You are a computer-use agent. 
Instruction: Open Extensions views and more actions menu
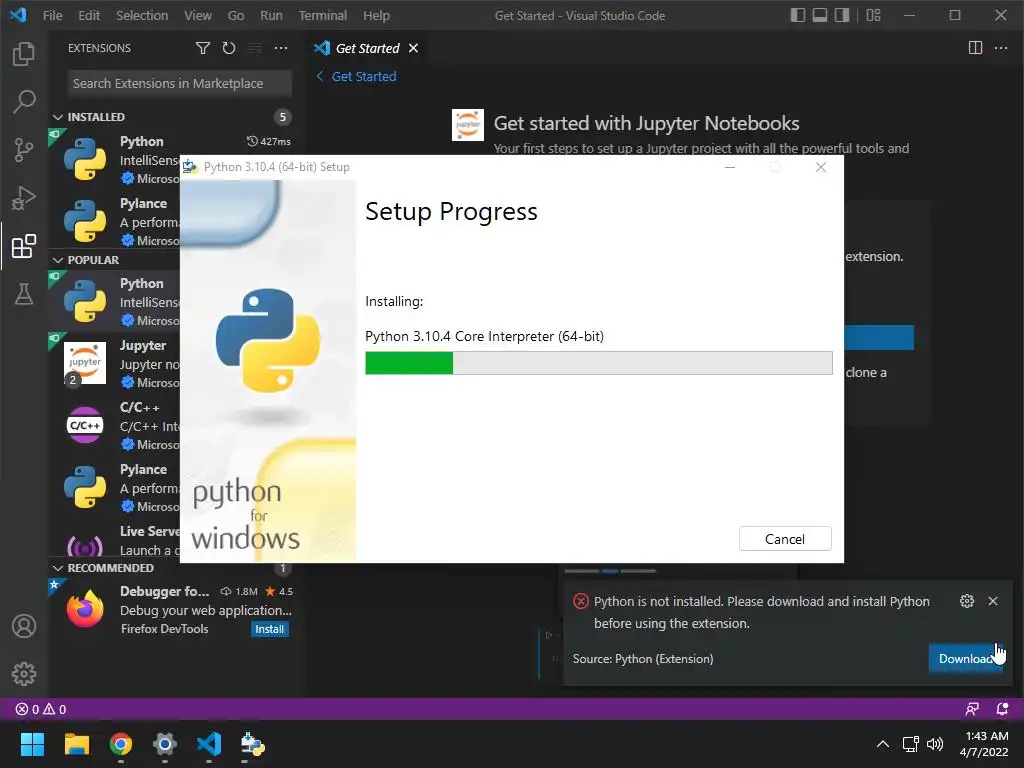(281, 48)
